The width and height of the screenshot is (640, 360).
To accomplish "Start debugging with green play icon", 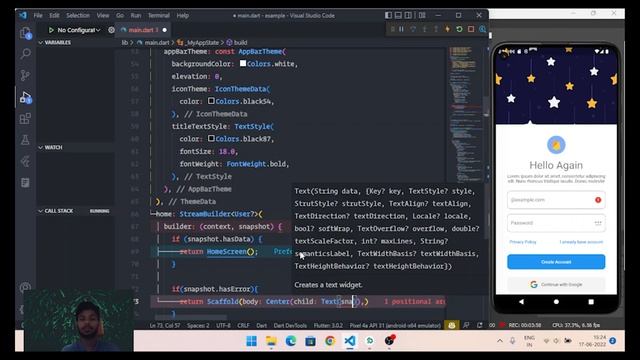I will pos(51,30).
